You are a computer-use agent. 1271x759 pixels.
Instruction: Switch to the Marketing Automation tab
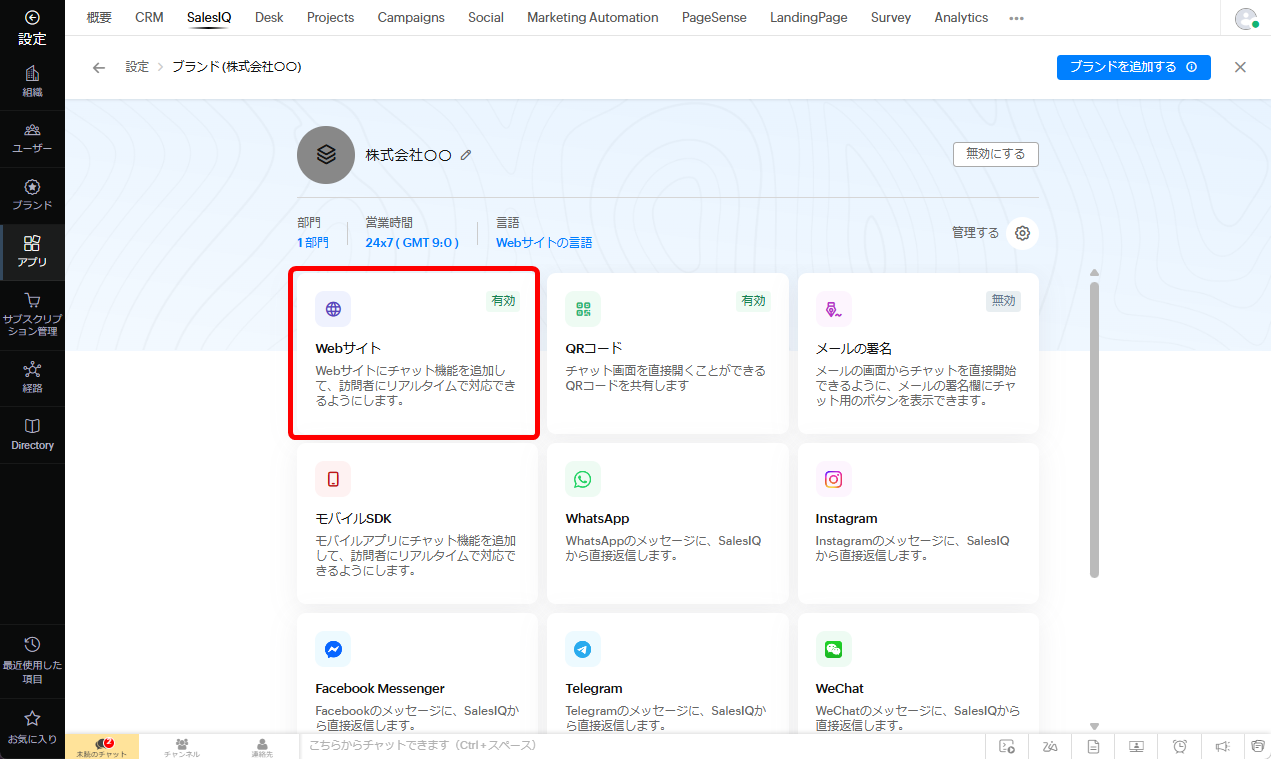pyautogui.click(x=593, y=17)
